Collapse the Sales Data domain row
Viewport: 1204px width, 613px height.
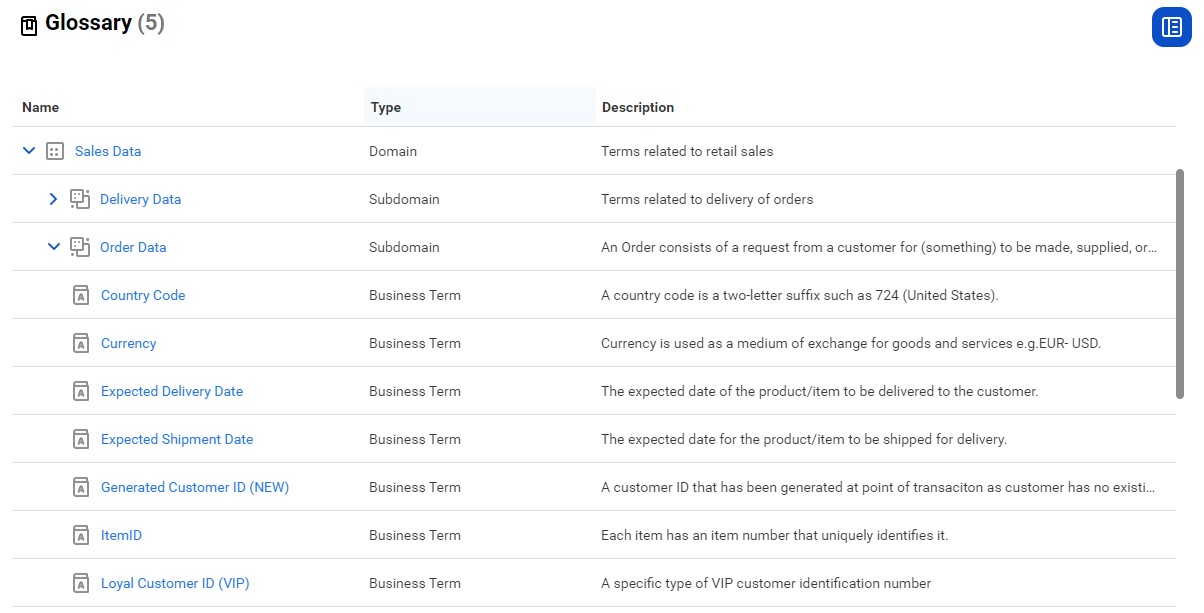coord(29,151)
